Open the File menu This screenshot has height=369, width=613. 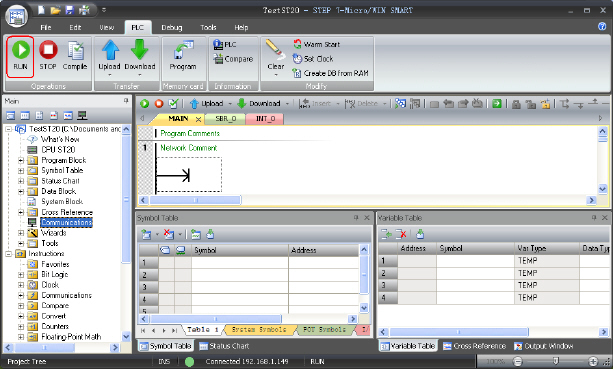pyautogui.click(x=46, y=27)
